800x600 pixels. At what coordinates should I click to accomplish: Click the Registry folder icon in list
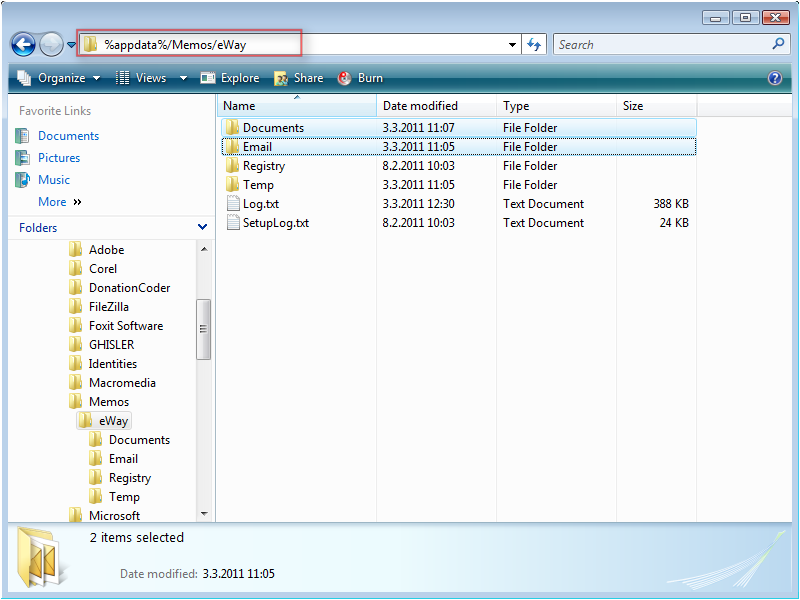(x=232, y=165)
